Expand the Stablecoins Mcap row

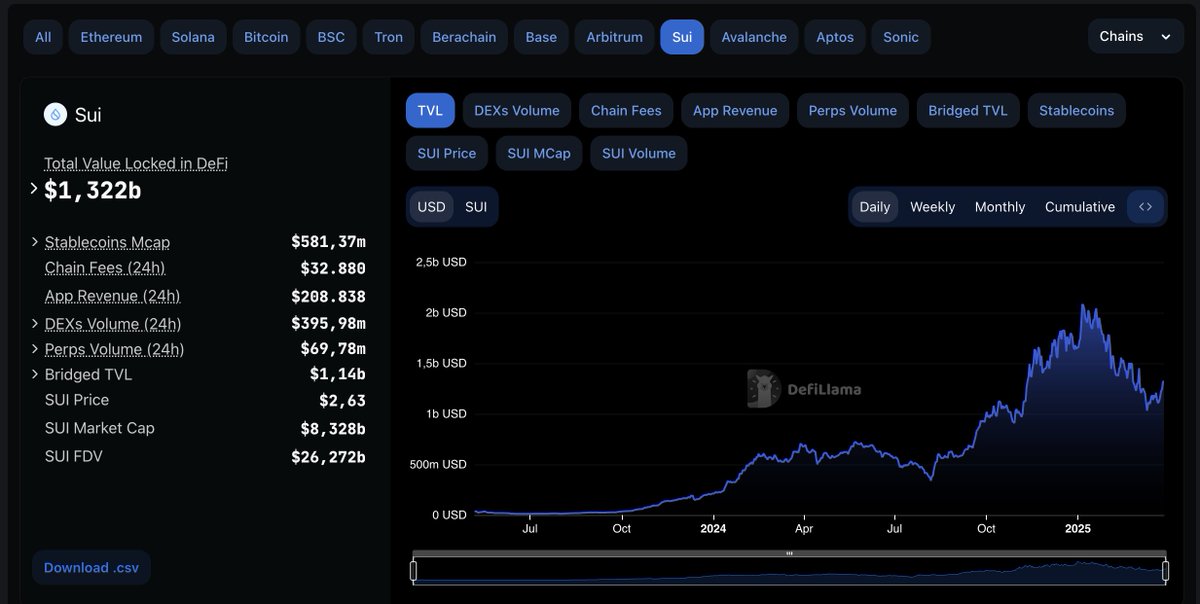point(33,241)
